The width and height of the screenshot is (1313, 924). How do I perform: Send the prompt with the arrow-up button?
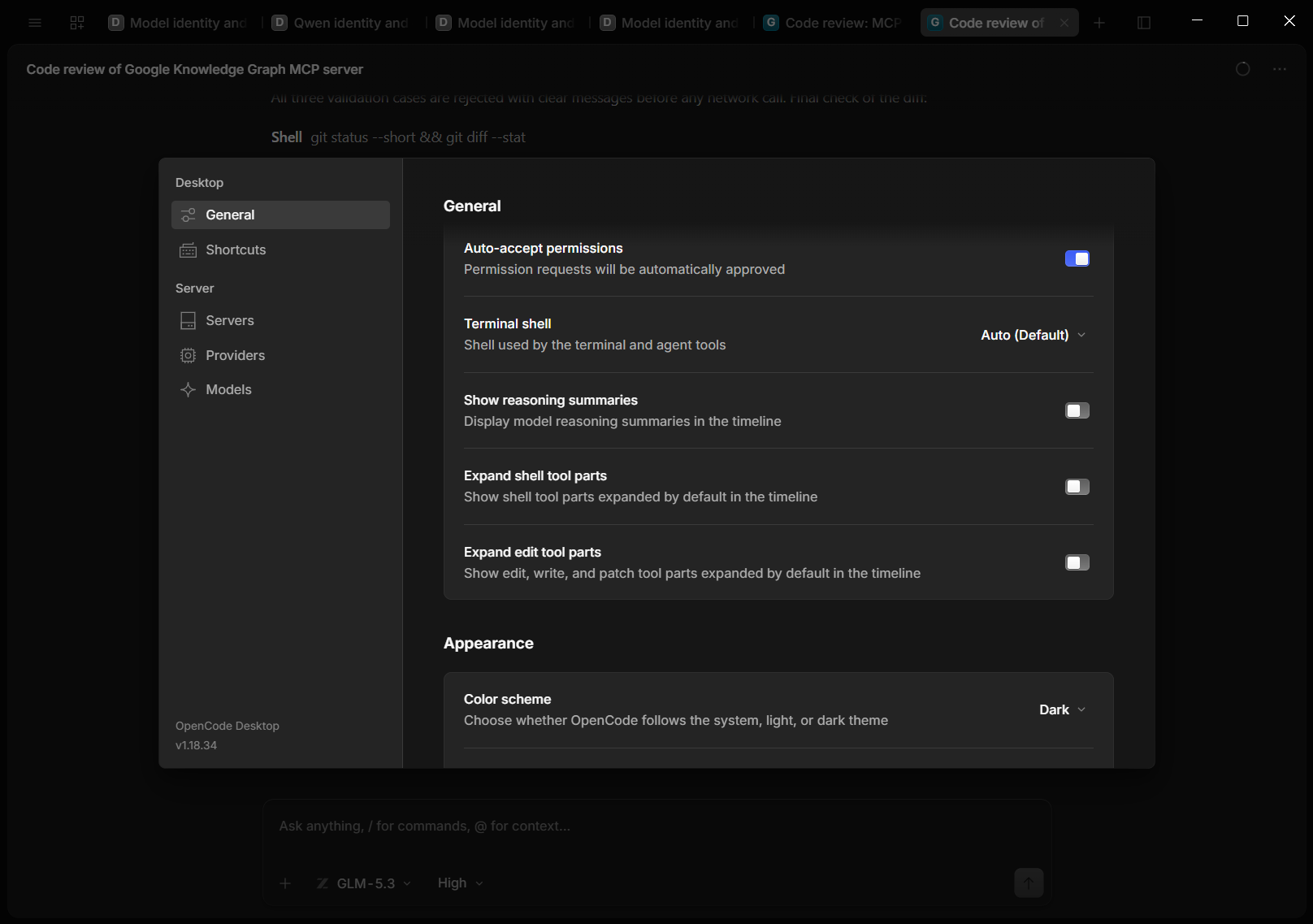coord(1029,883)
